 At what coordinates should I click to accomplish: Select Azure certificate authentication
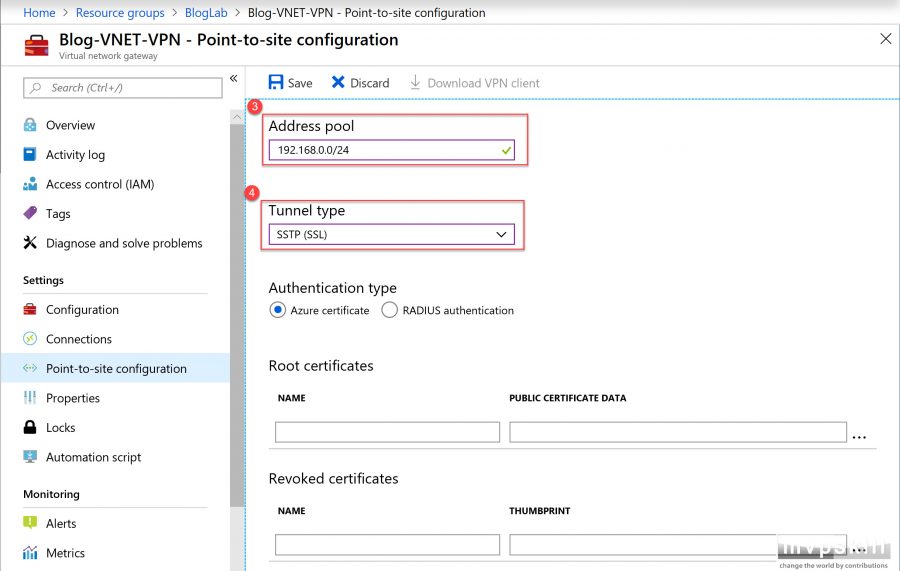pyautogui.click(x=277, y=310)
